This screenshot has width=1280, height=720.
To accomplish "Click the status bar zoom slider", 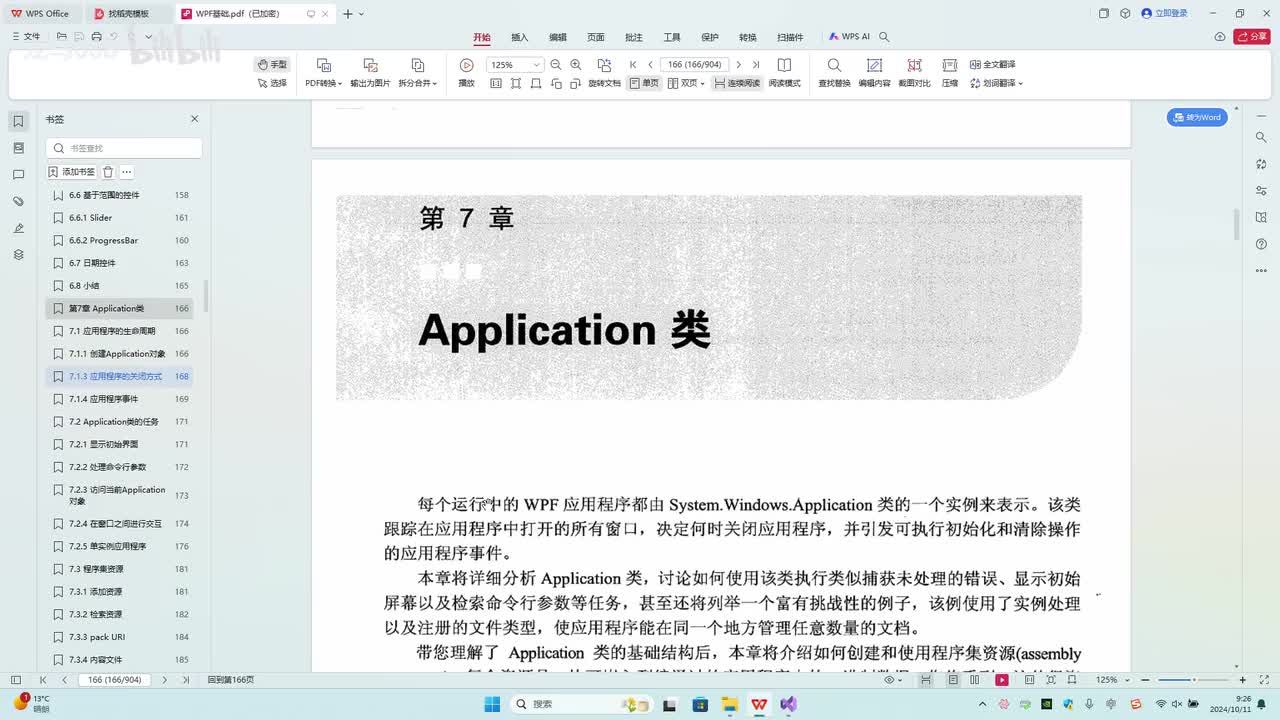I will (1194, 680).
